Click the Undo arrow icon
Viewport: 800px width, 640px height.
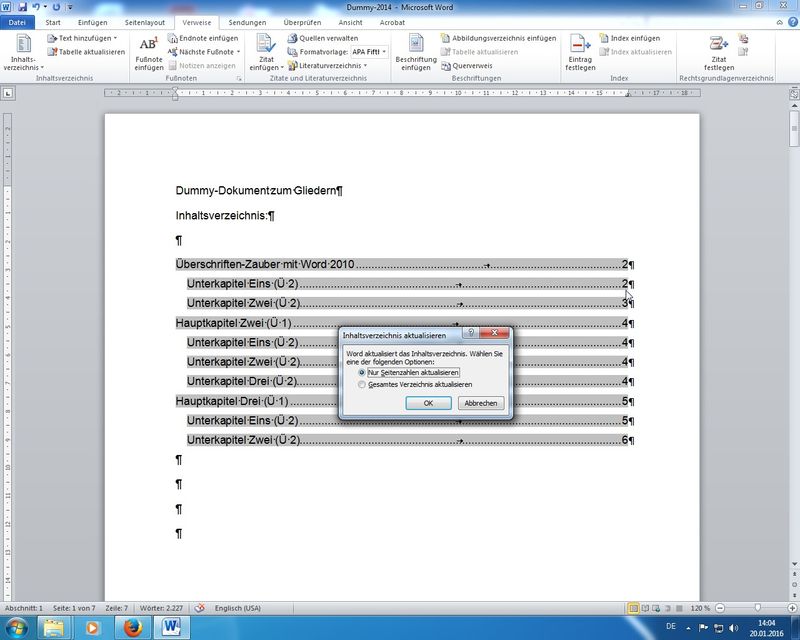(x=36, y=7)
